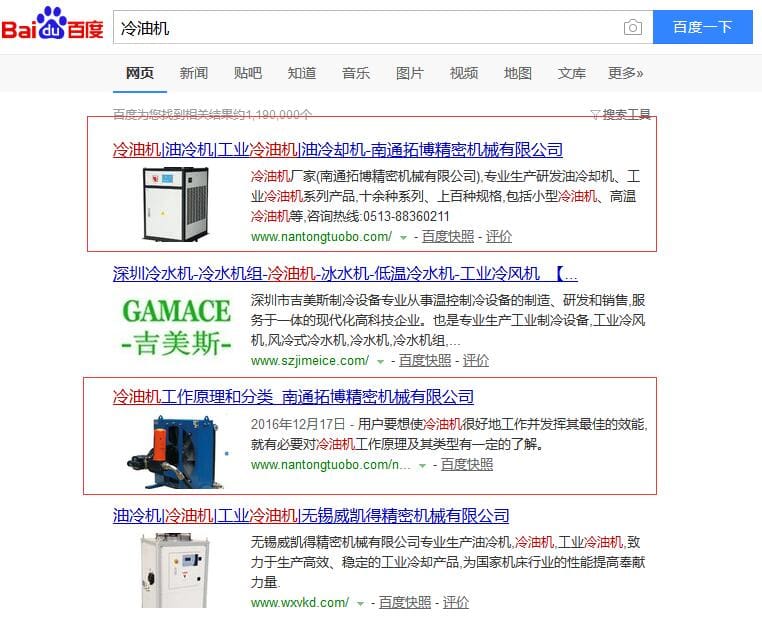The height and width of the screenshot is (618, 762).
Task: Focus the search box containing 冷油机
Action: [x=369, y=27]
